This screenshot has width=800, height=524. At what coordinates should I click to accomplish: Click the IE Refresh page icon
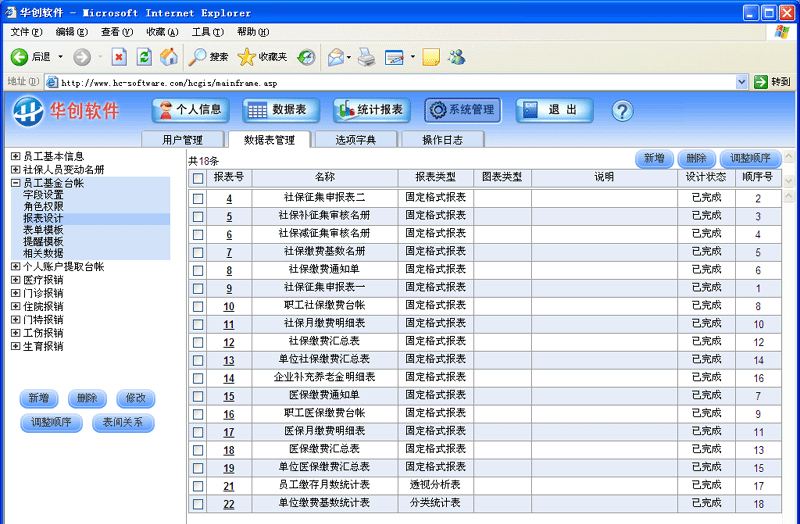click(x=144, y=57)
